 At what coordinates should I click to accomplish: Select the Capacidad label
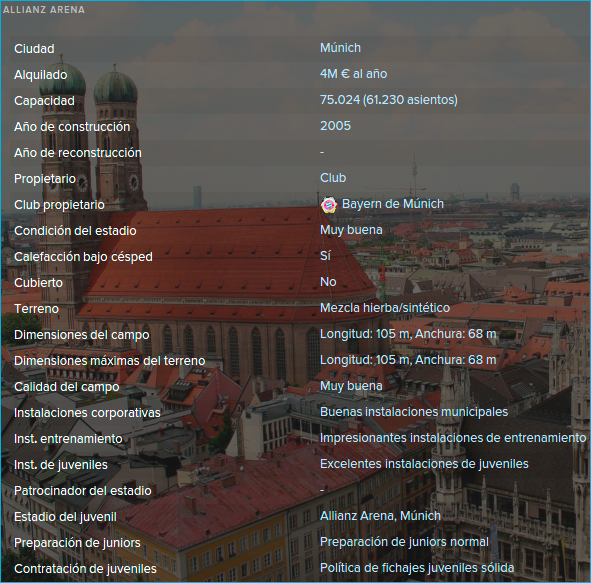[x=44, y=101]
